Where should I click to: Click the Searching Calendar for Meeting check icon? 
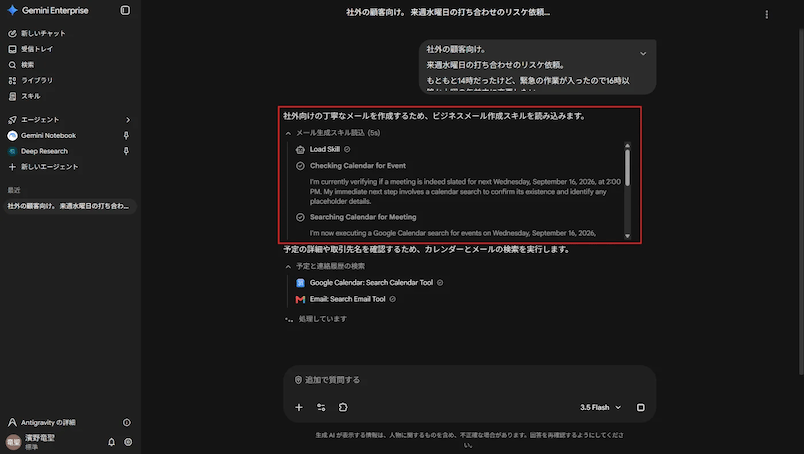(x=300, y=217)
